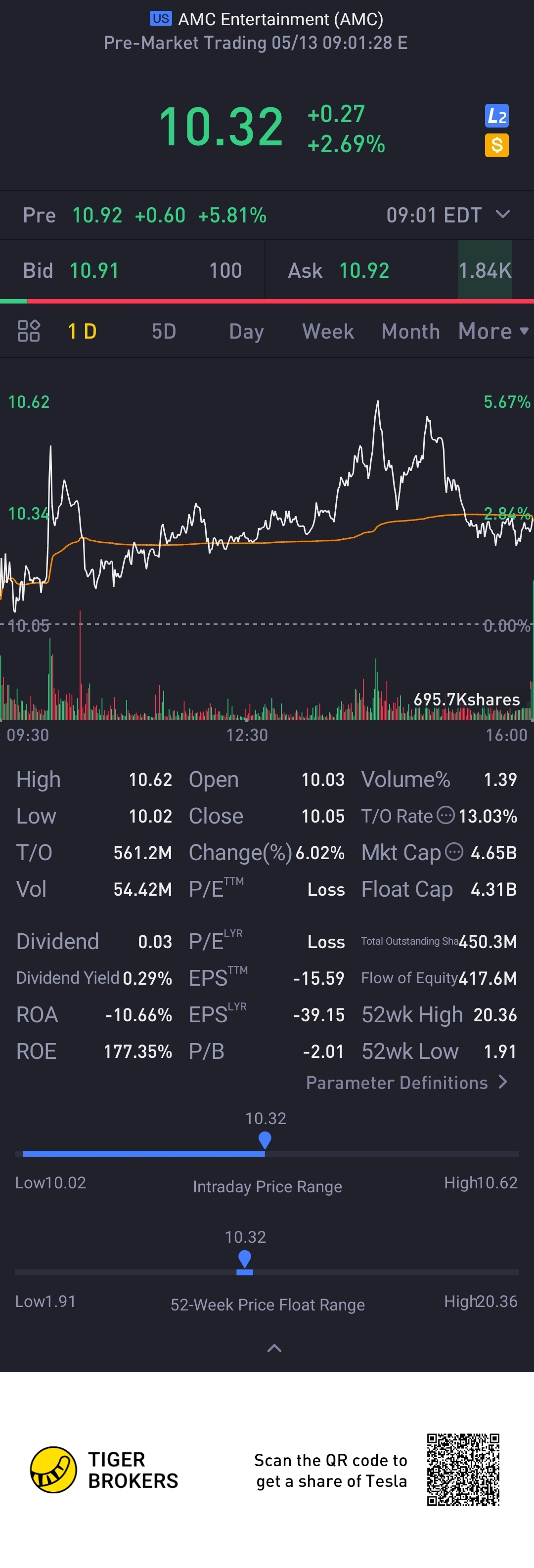Tap the 1.84K ask size
Image resolution: width=534 pixels, height=1568 pixels.
485,270
